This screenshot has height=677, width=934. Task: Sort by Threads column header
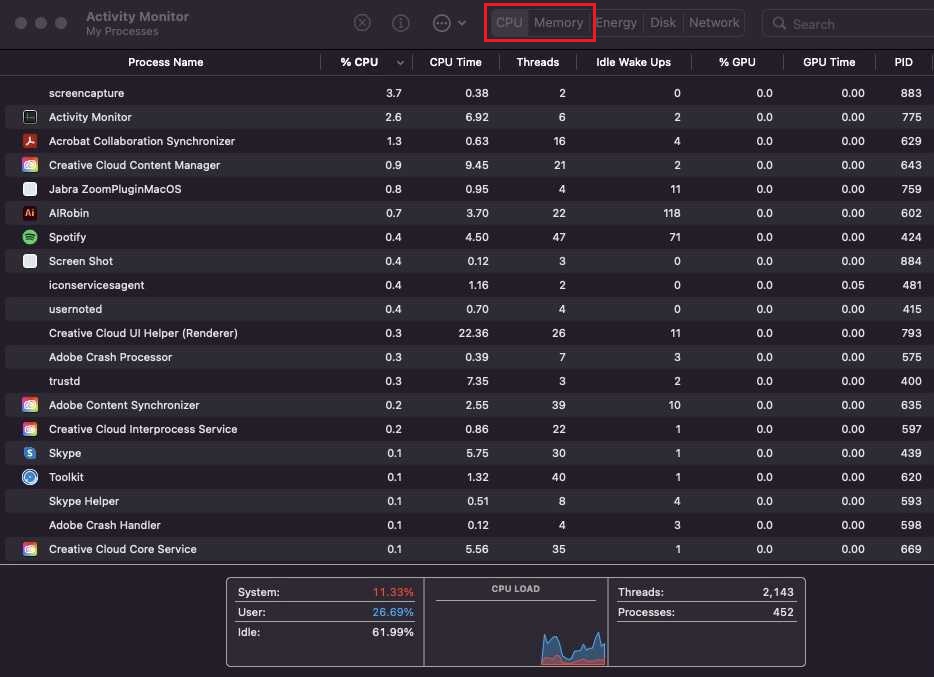[x=538, y=62]
